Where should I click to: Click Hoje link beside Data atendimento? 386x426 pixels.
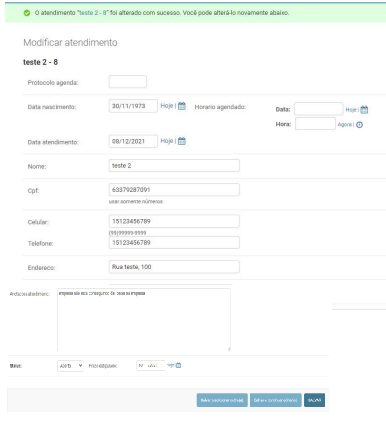click(167, 141)
